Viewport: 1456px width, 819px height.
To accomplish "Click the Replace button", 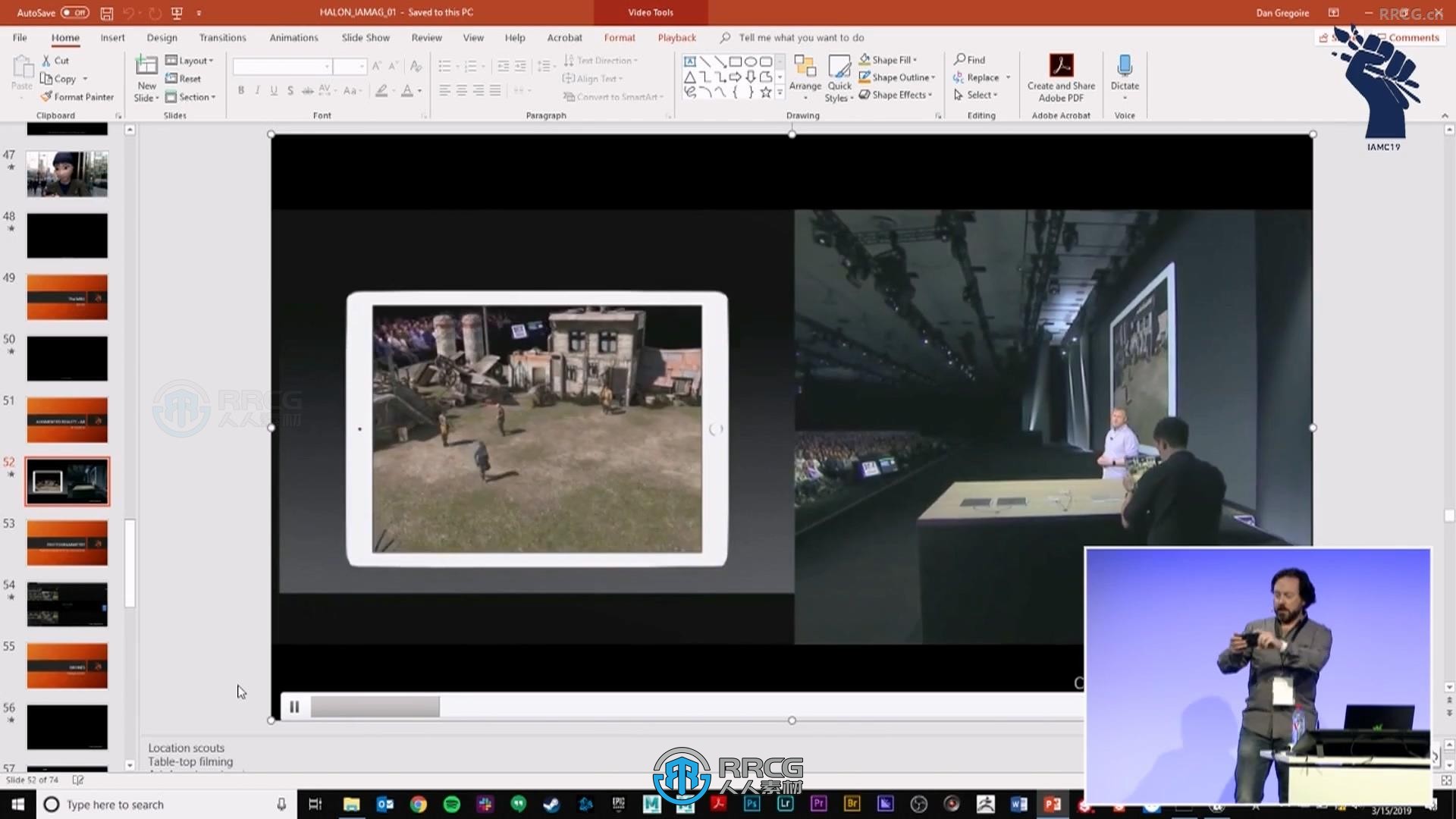I will coord(977,77).
